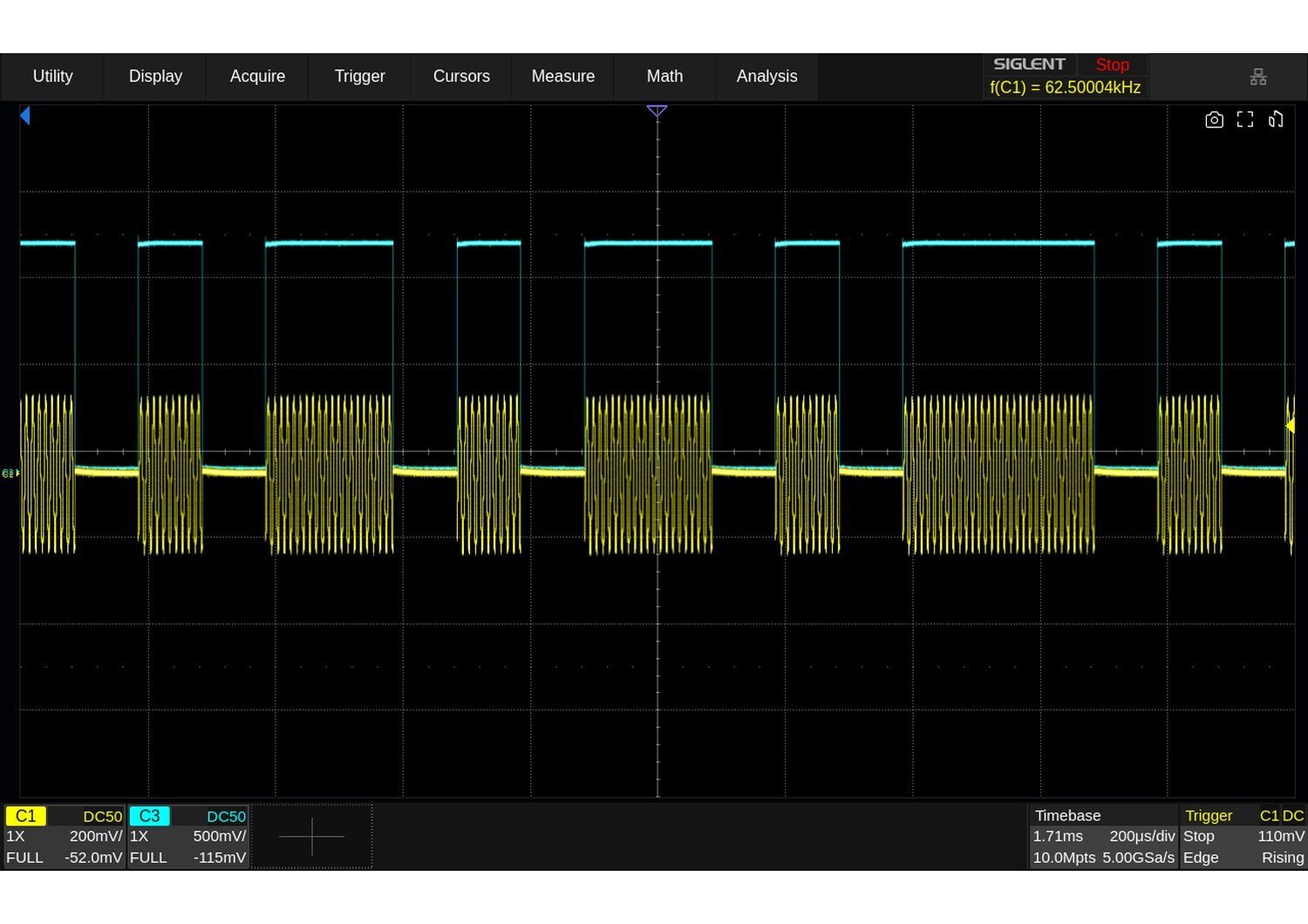Image resolution: width=1308 pixels, height=924 pixels.
Task: Click the Stop run state indicator
Action: point(1112,65)
